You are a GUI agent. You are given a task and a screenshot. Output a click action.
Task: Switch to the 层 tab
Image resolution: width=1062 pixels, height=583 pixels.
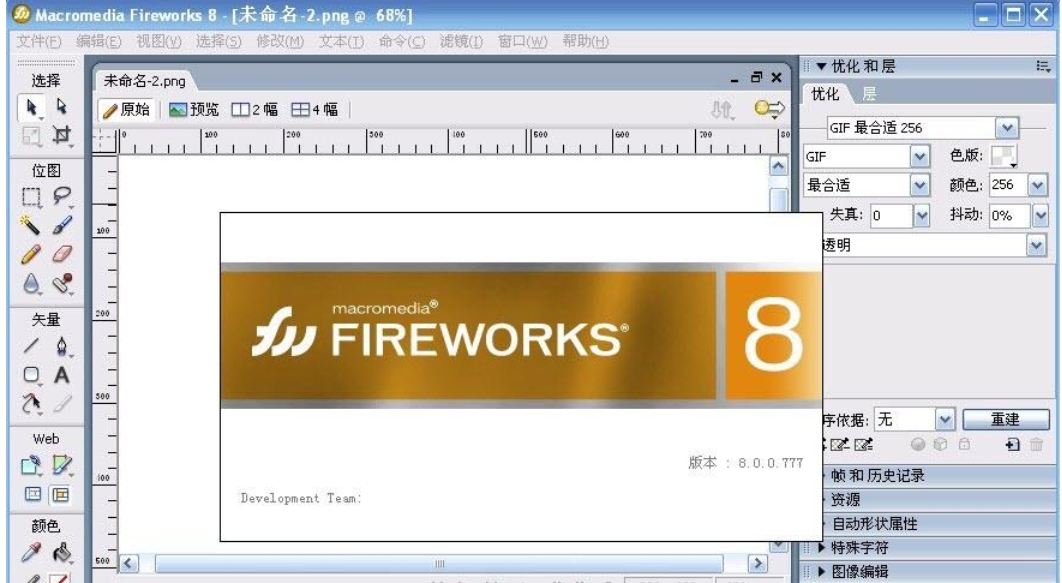tap(869, 94)
